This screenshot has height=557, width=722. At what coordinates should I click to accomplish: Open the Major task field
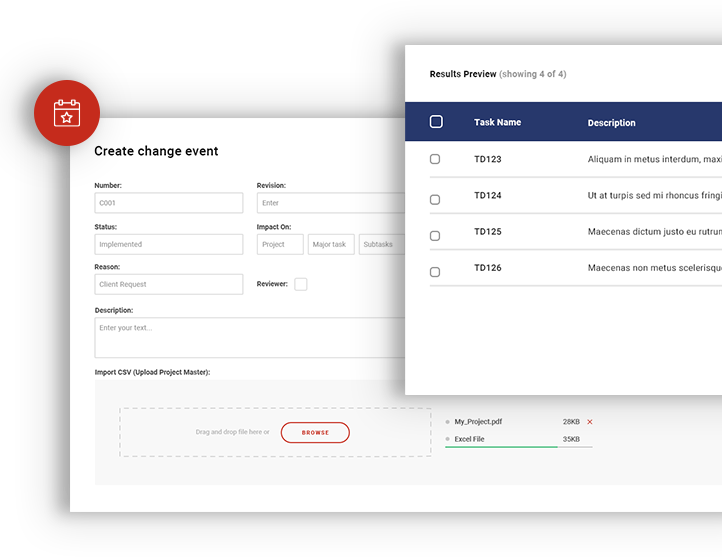[x=330, y=244]
